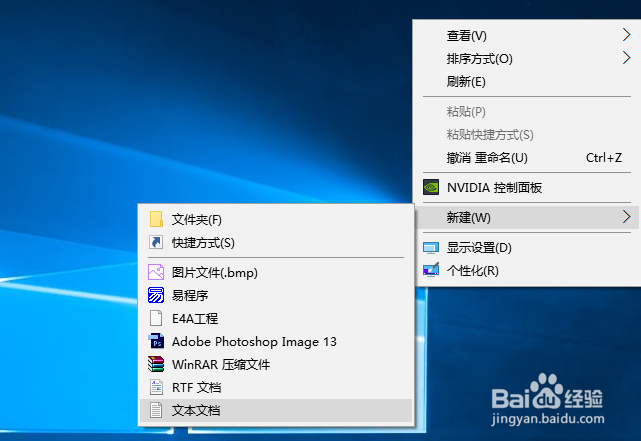Click the folder icon beside 文件夹(F)
641x441 pixels.
[x=156, y=219]
